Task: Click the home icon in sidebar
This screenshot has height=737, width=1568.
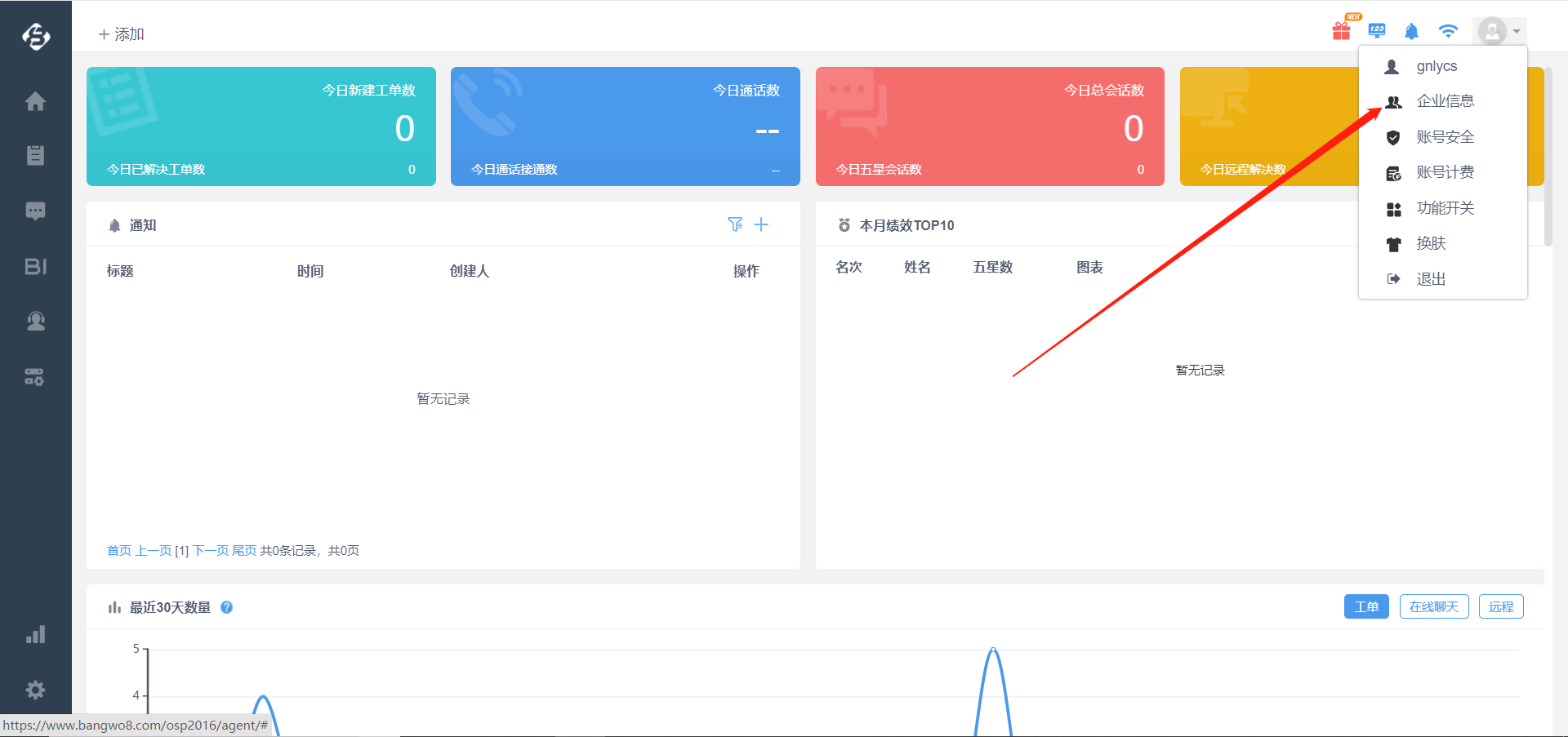Action: (35, 102)
